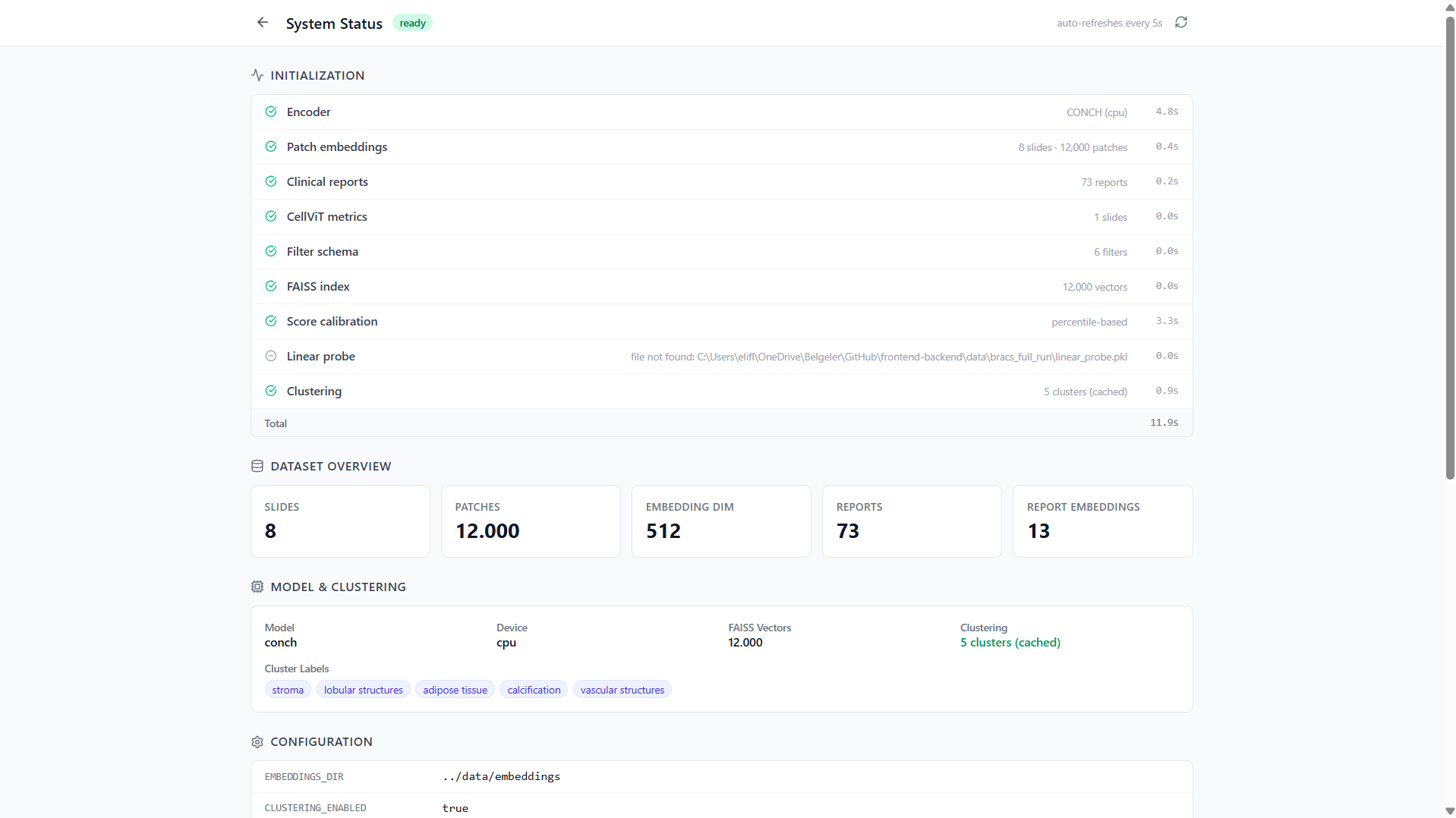Viewport: 1456px width, 818px height.
Task: Click the '12,000 vectors' detail text
Action: (1095, 287)
